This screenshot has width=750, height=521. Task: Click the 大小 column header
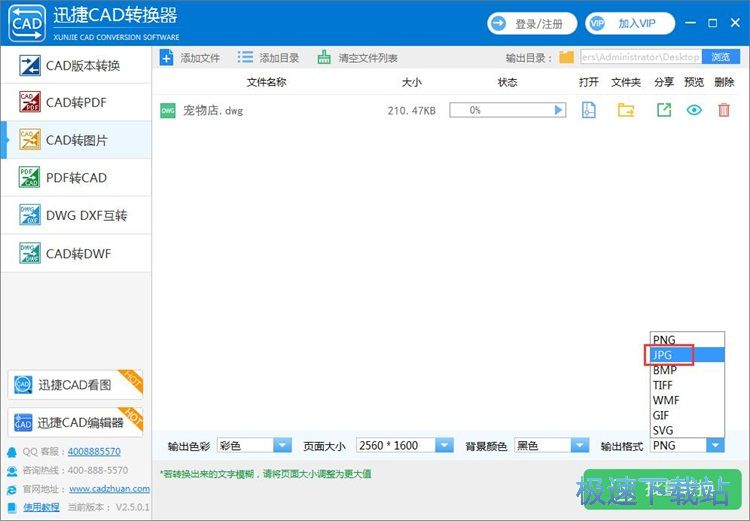[412, 82]
